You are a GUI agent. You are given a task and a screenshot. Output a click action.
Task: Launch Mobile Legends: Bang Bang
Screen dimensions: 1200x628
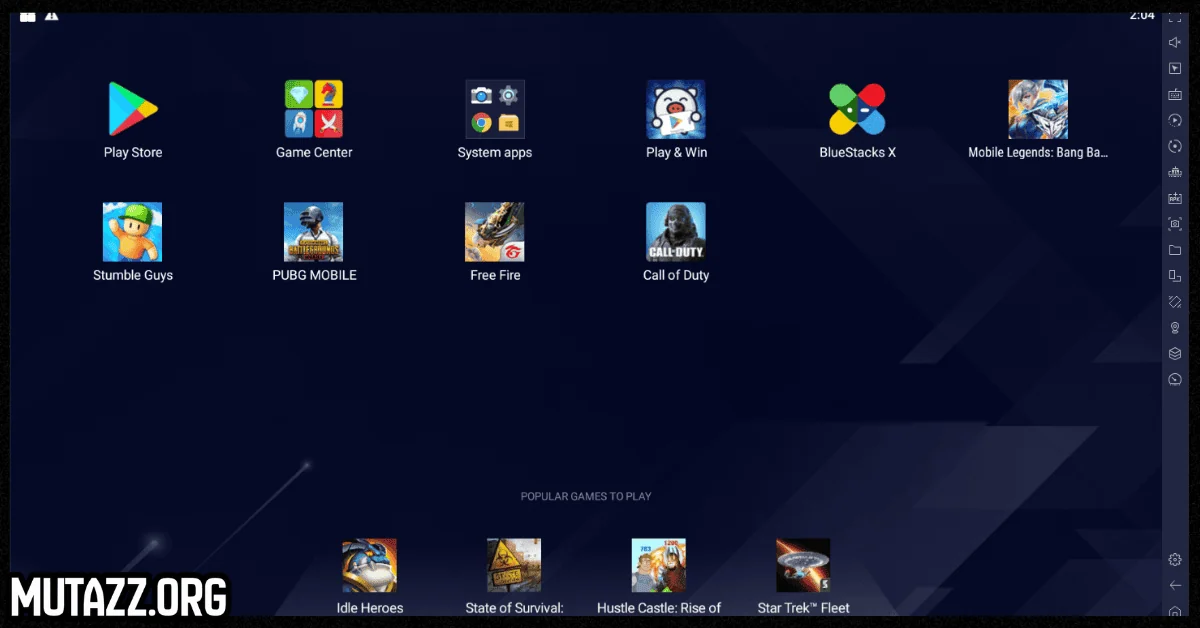(1037, 109)
